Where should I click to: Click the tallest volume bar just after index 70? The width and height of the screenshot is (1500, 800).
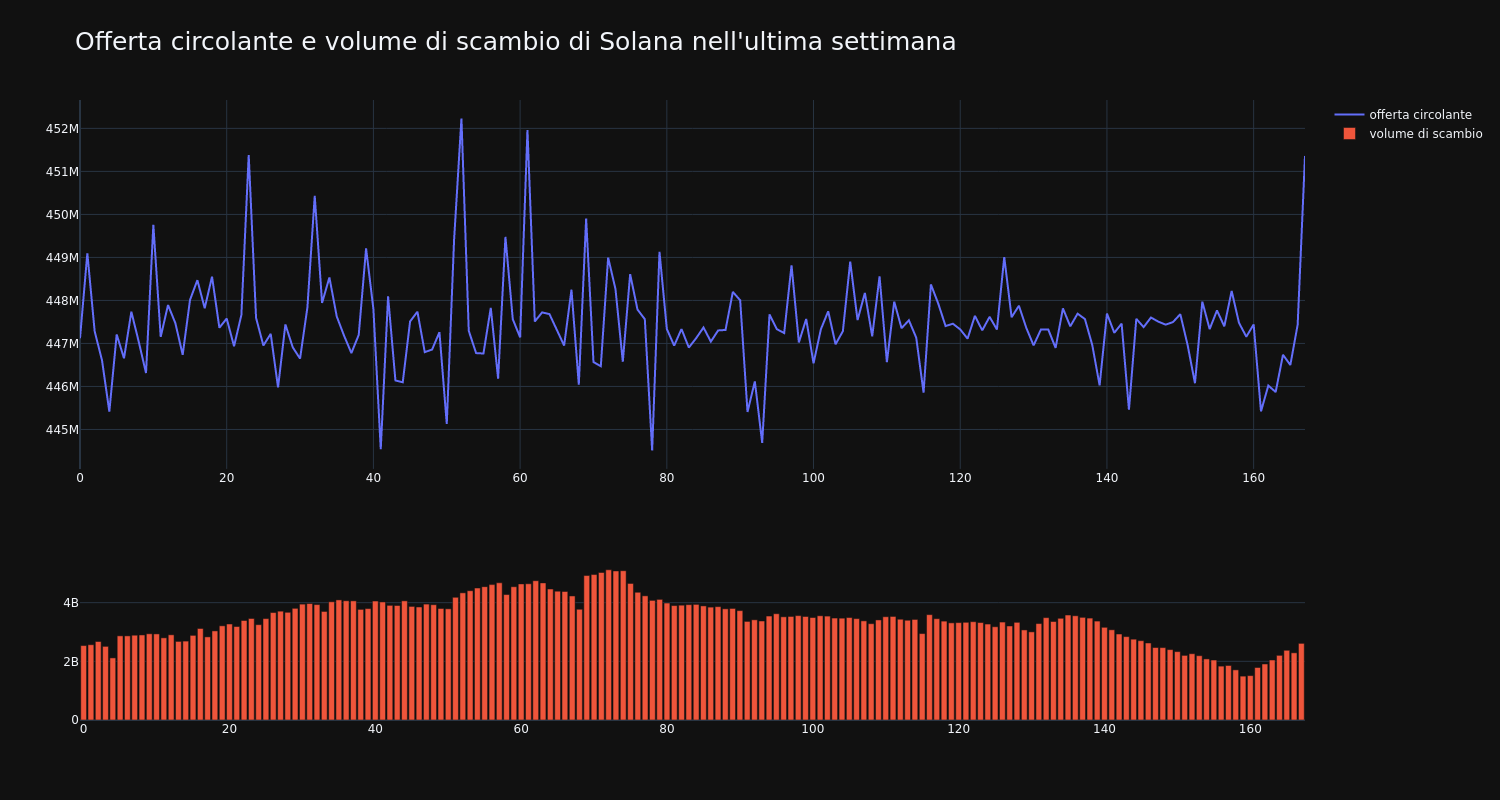(608, 645)
